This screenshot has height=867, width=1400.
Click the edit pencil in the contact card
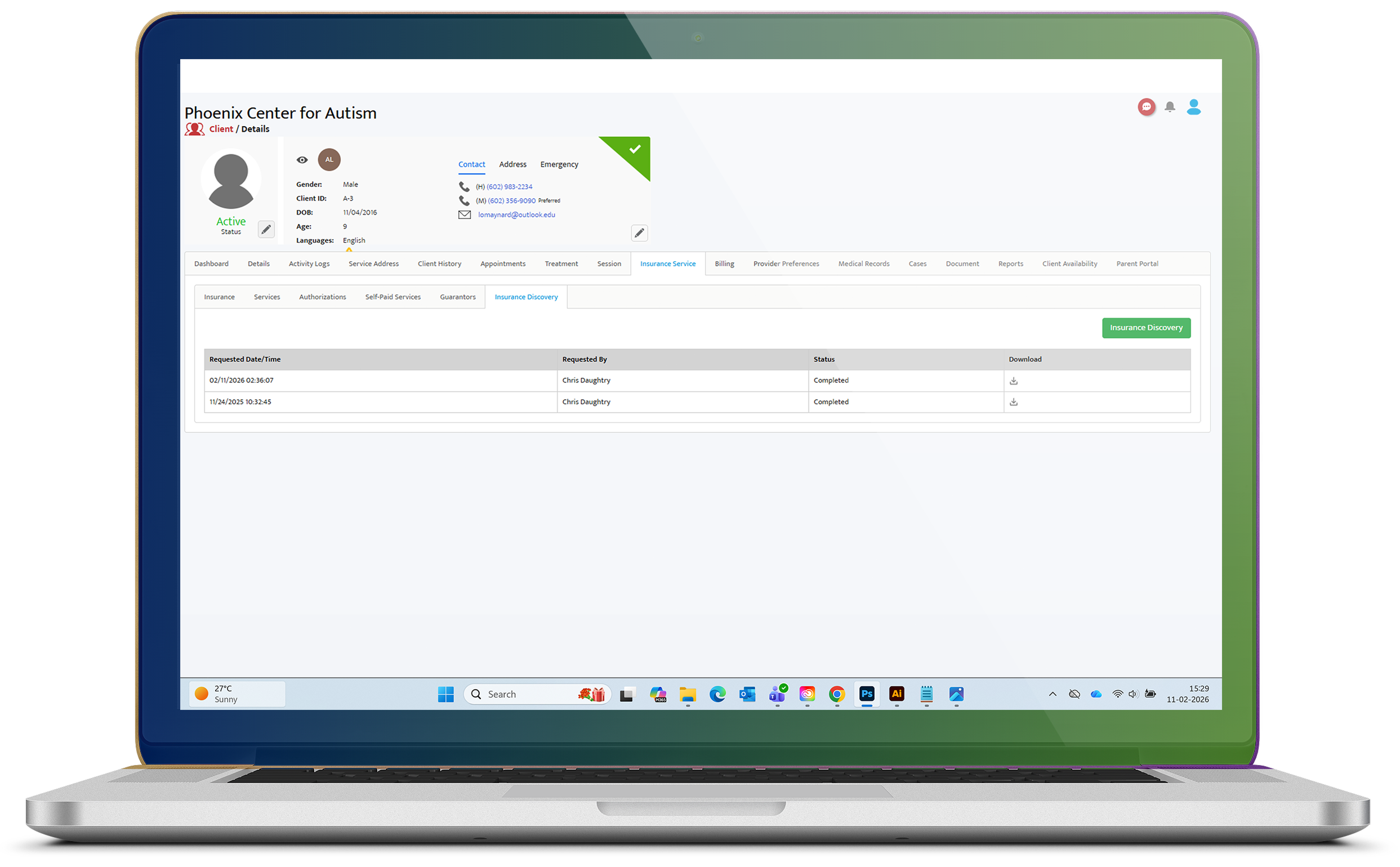click(x=639, y=233)
